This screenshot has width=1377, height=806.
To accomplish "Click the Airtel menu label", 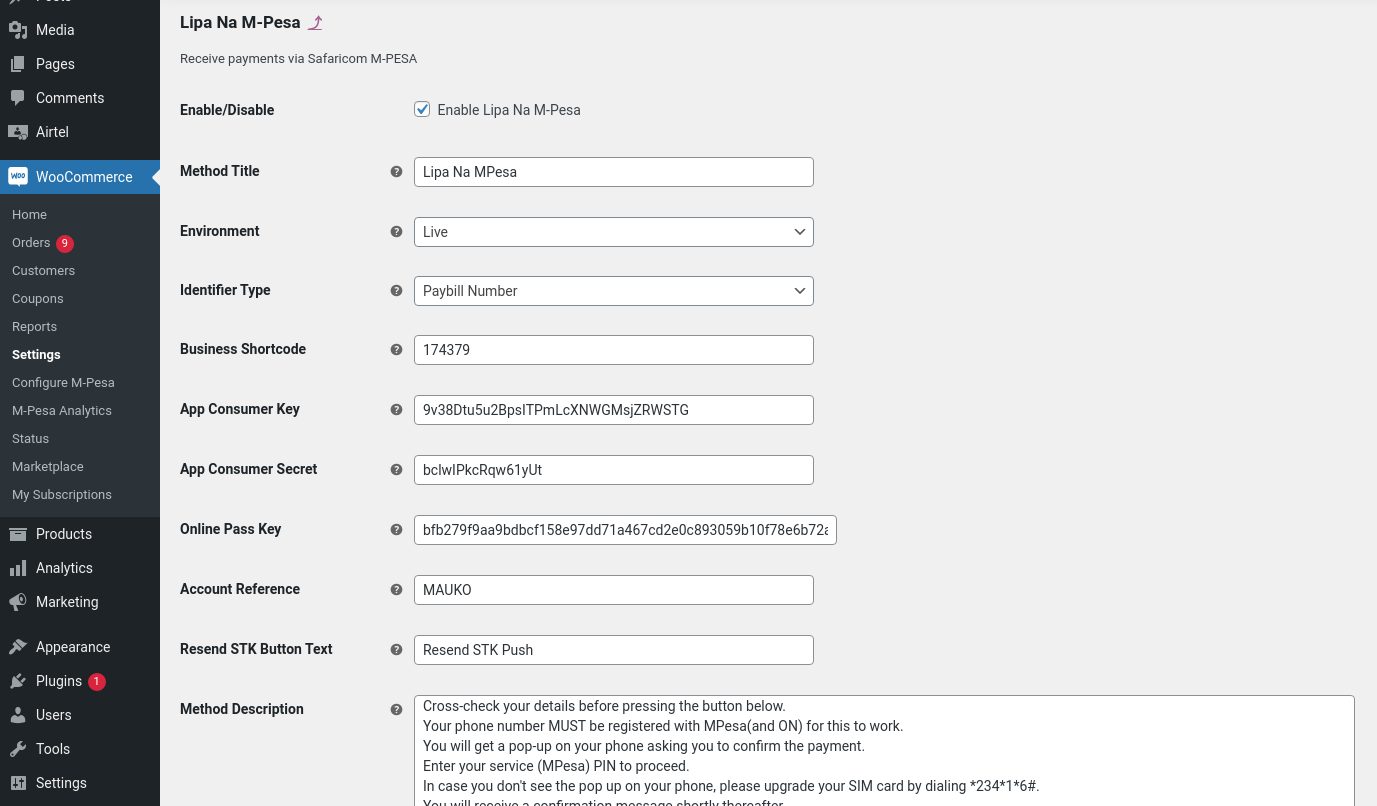I will (52, 132).
